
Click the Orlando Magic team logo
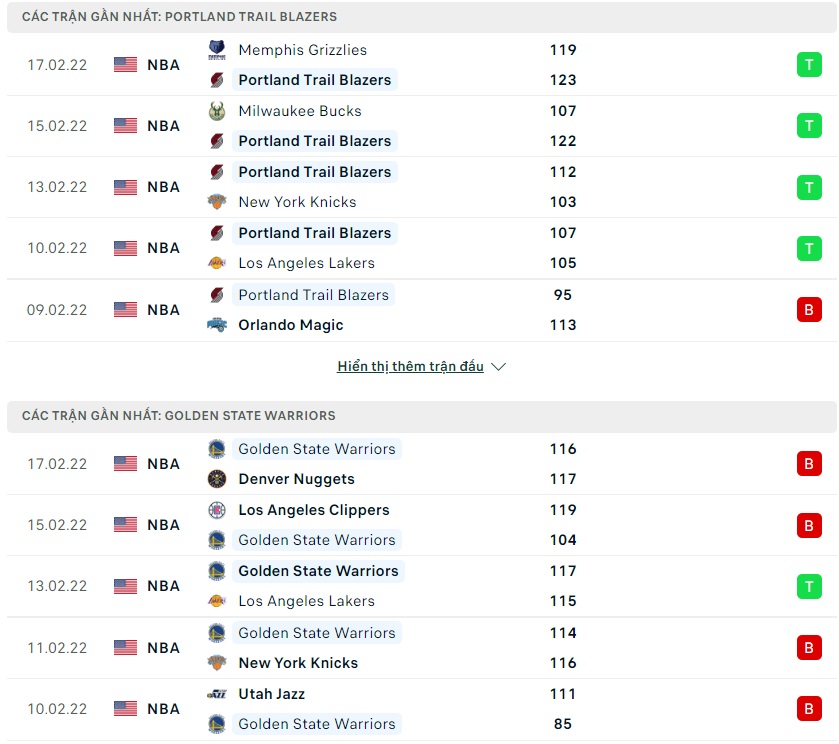tap(217, 325)
